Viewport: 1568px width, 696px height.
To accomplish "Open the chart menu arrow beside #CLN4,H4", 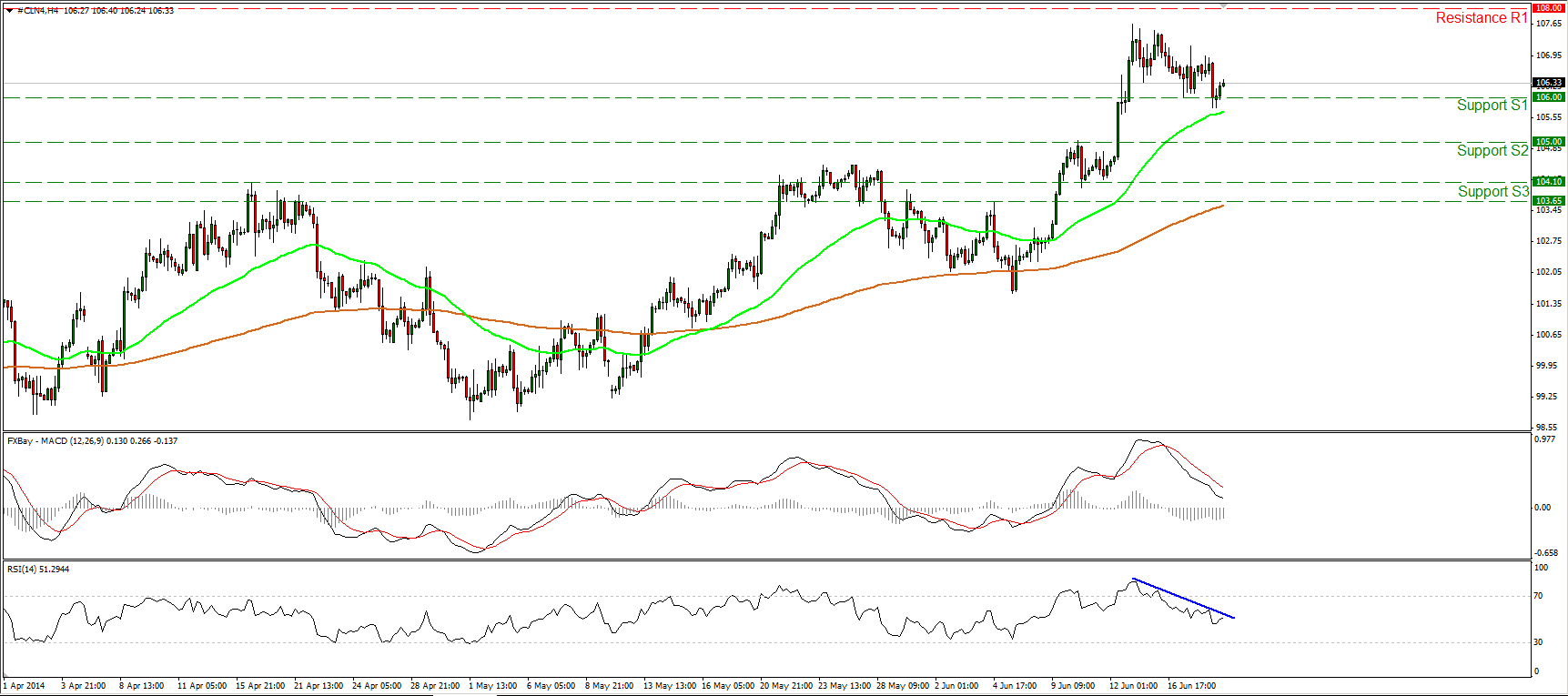I will pyautogui.click(x=9, y=10).
